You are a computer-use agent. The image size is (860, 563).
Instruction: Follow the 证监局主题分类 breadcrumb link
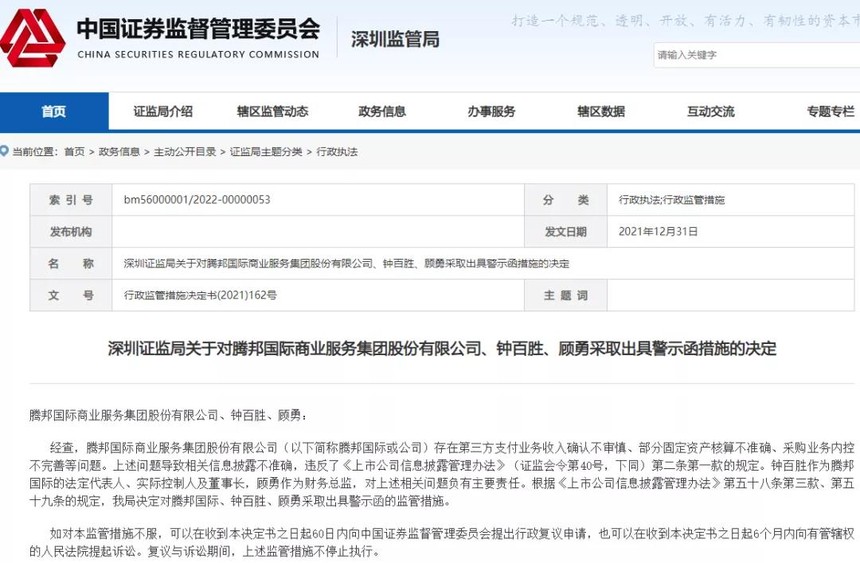pyautogui.click(x=266, y=152)
